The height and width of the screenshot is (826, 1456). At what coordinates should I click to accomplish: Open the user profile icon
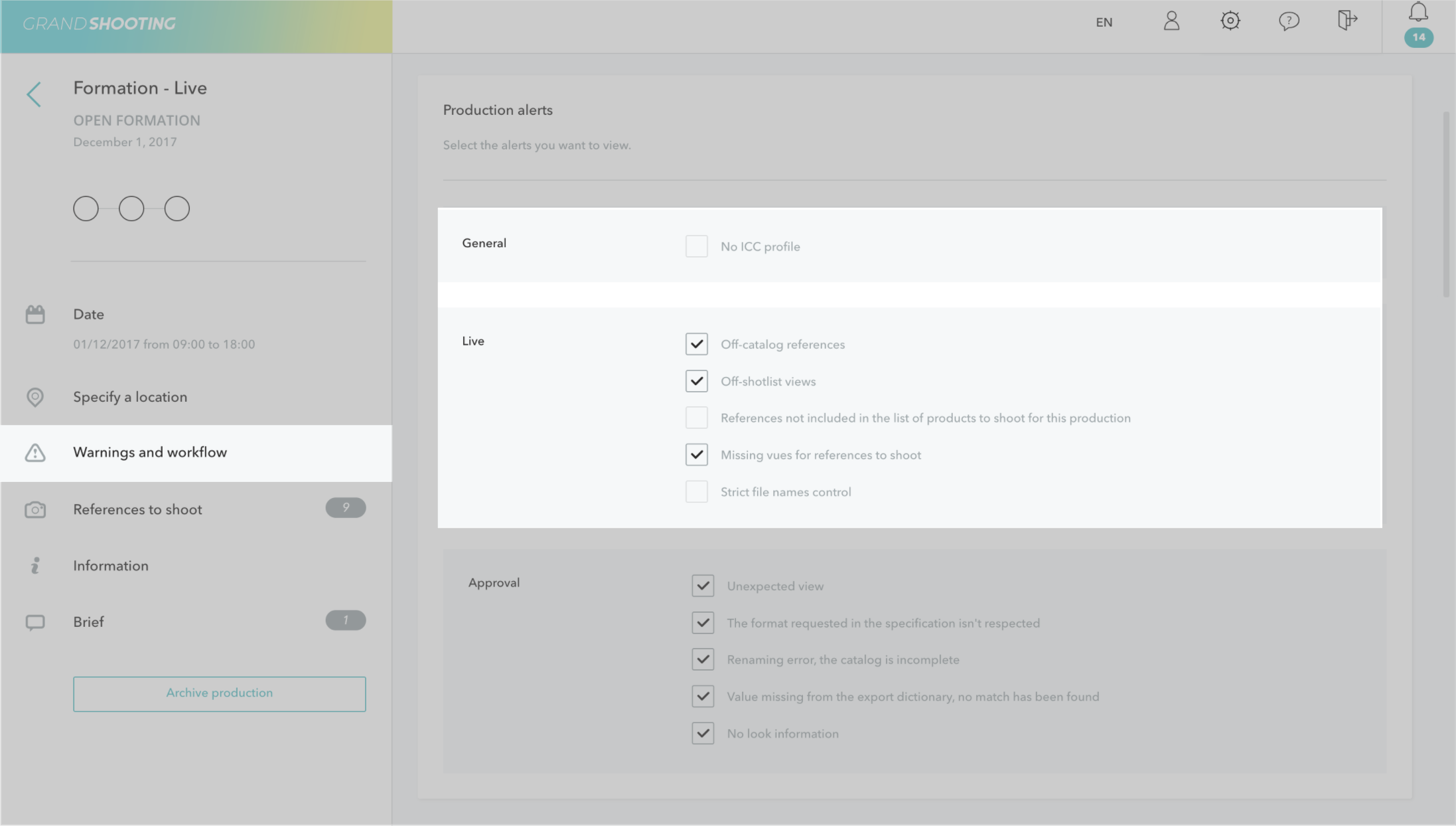1171,21
